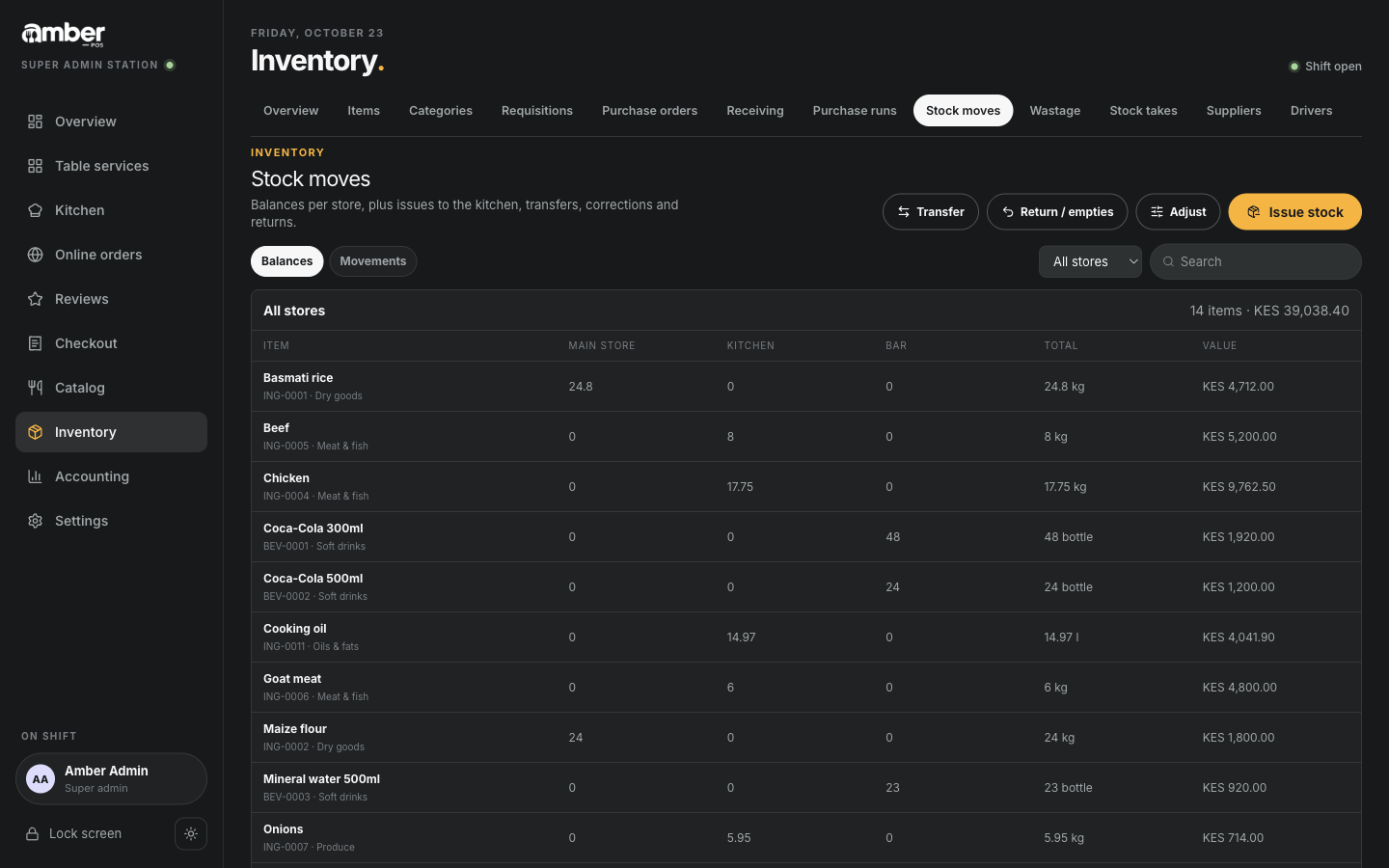Select the Receiving tab
The height and width of the screenshot is (868, 1389).
755,111
